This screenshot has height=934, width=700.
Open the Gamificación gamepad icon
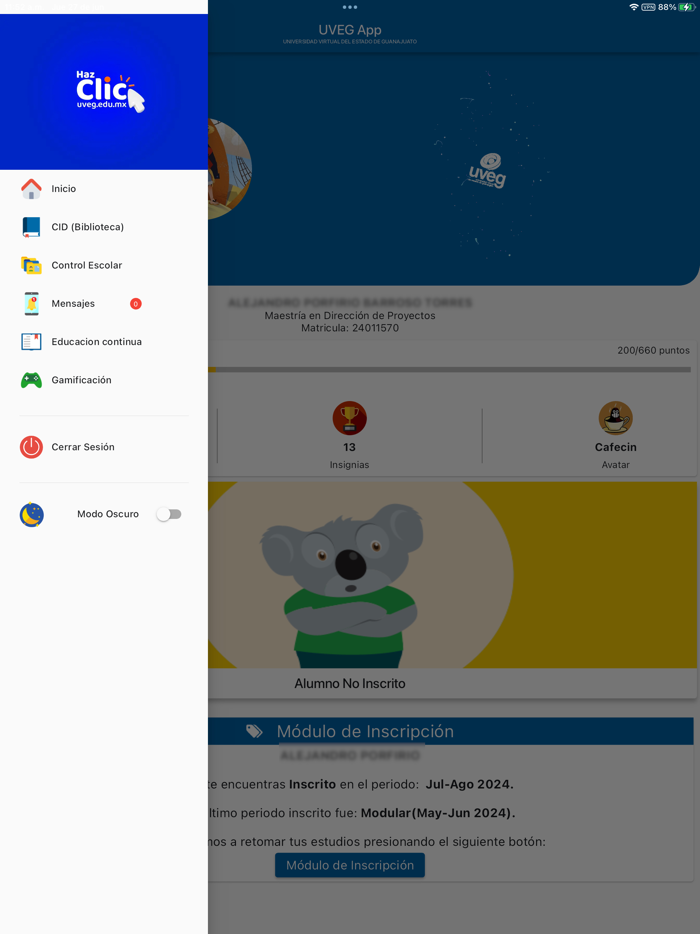tap(32, 380)
